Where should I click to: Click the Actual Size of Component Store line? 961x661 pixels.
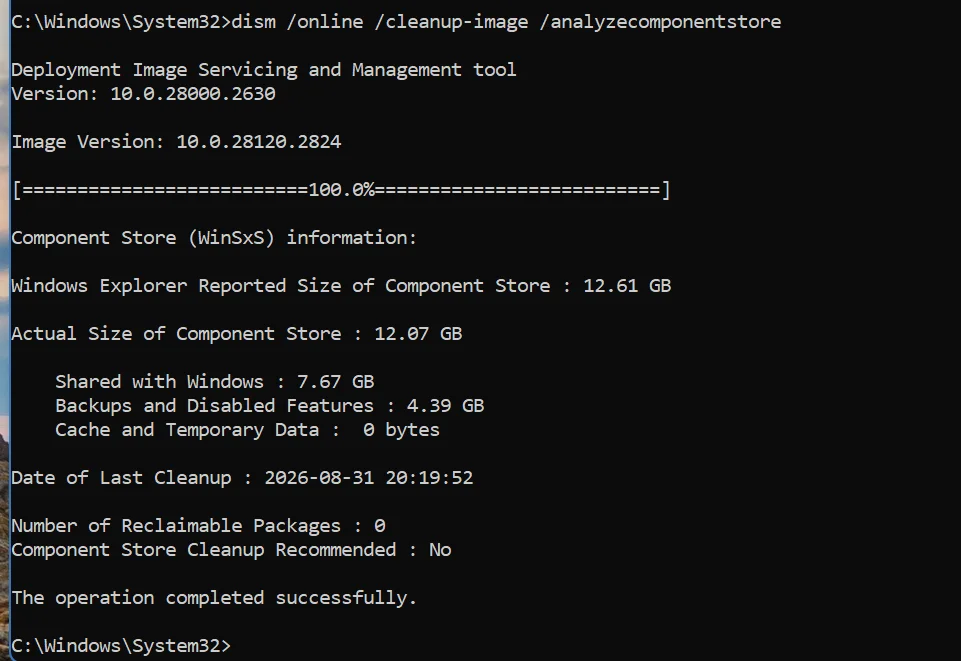(x=237, y=334)
